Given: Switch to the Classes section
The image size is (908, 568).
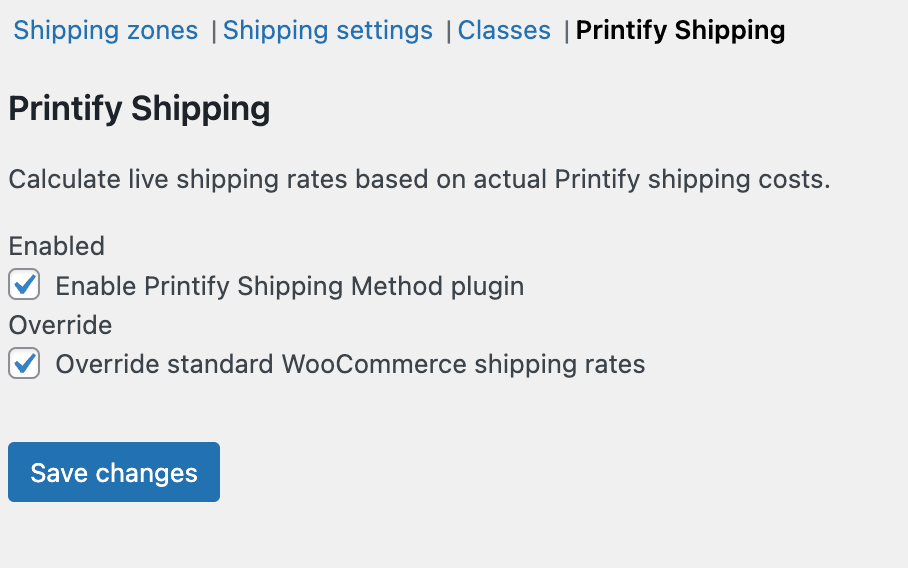Looking at the screenshot, I should click(x=504, y=31).
